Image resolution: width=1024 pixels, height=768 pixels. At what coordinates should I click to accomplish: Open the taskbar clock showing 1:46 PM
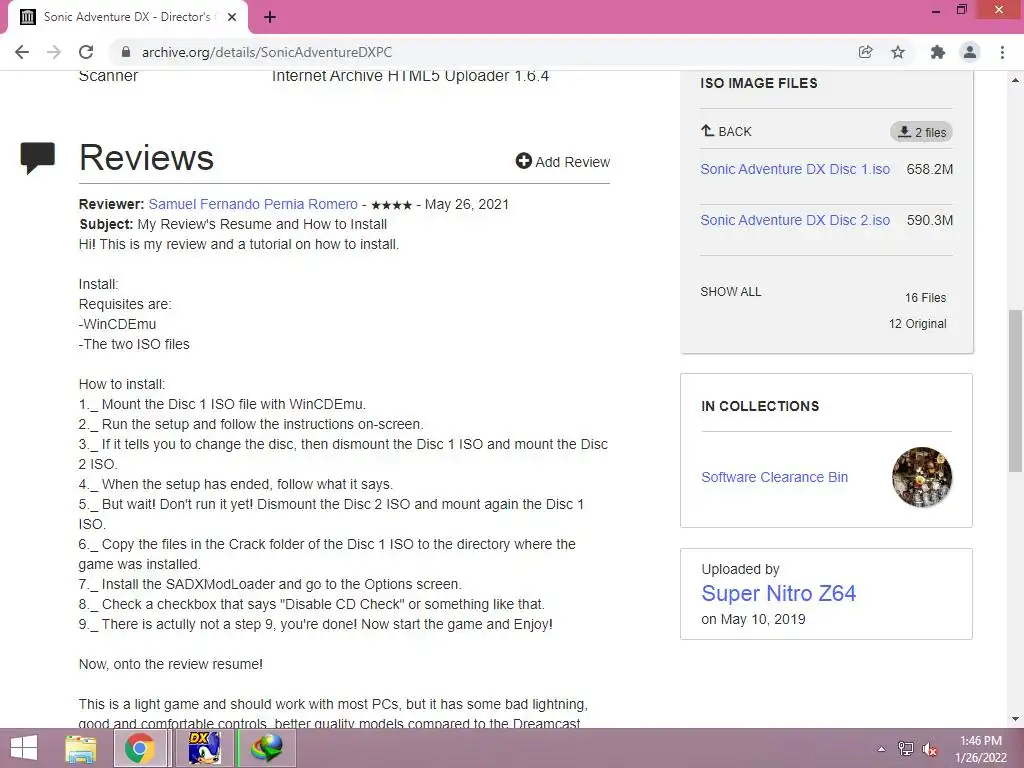pyautogui.click(x=981, y=749)
